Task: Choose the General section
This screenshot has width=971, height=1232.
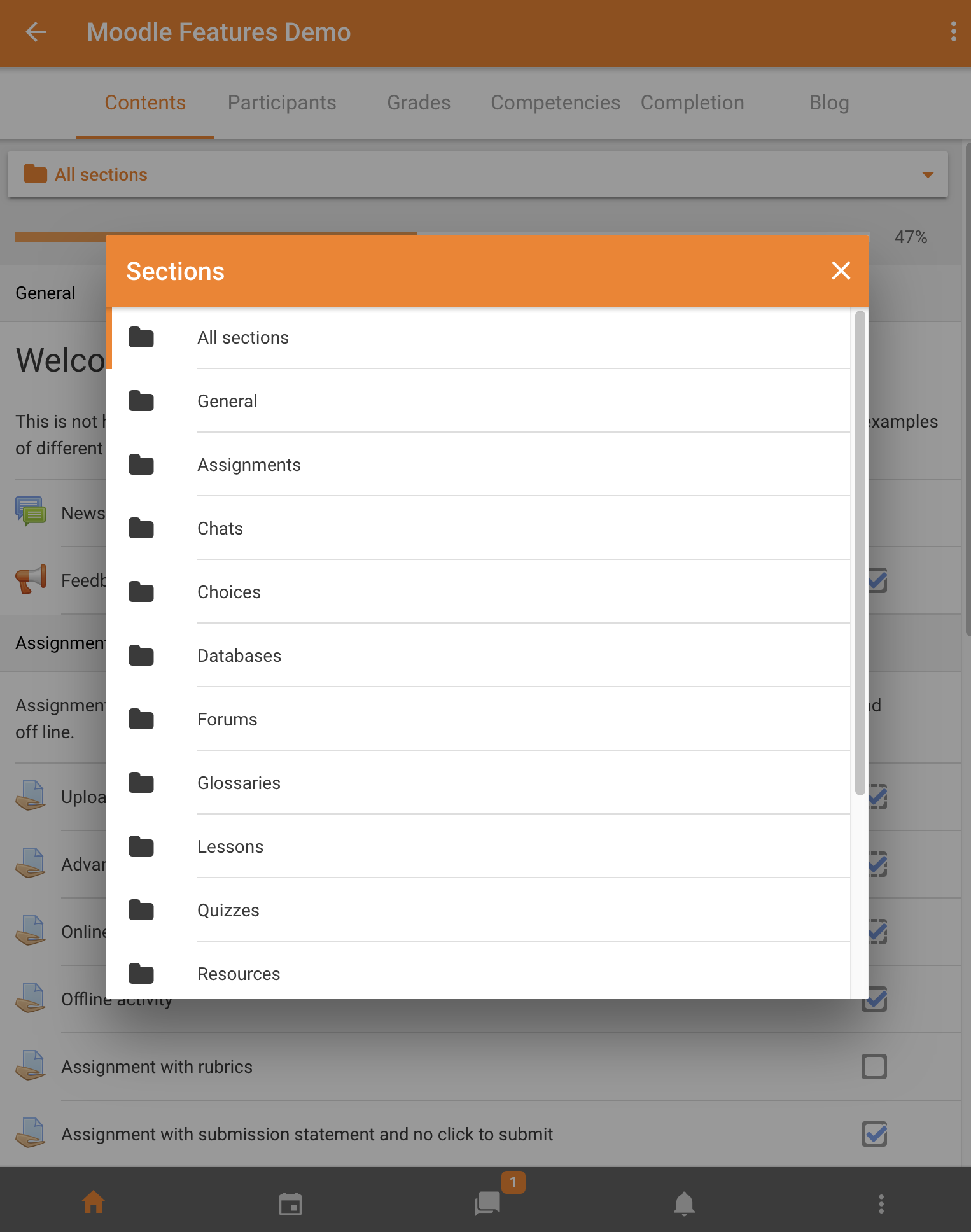Action: tap(478, 401)
